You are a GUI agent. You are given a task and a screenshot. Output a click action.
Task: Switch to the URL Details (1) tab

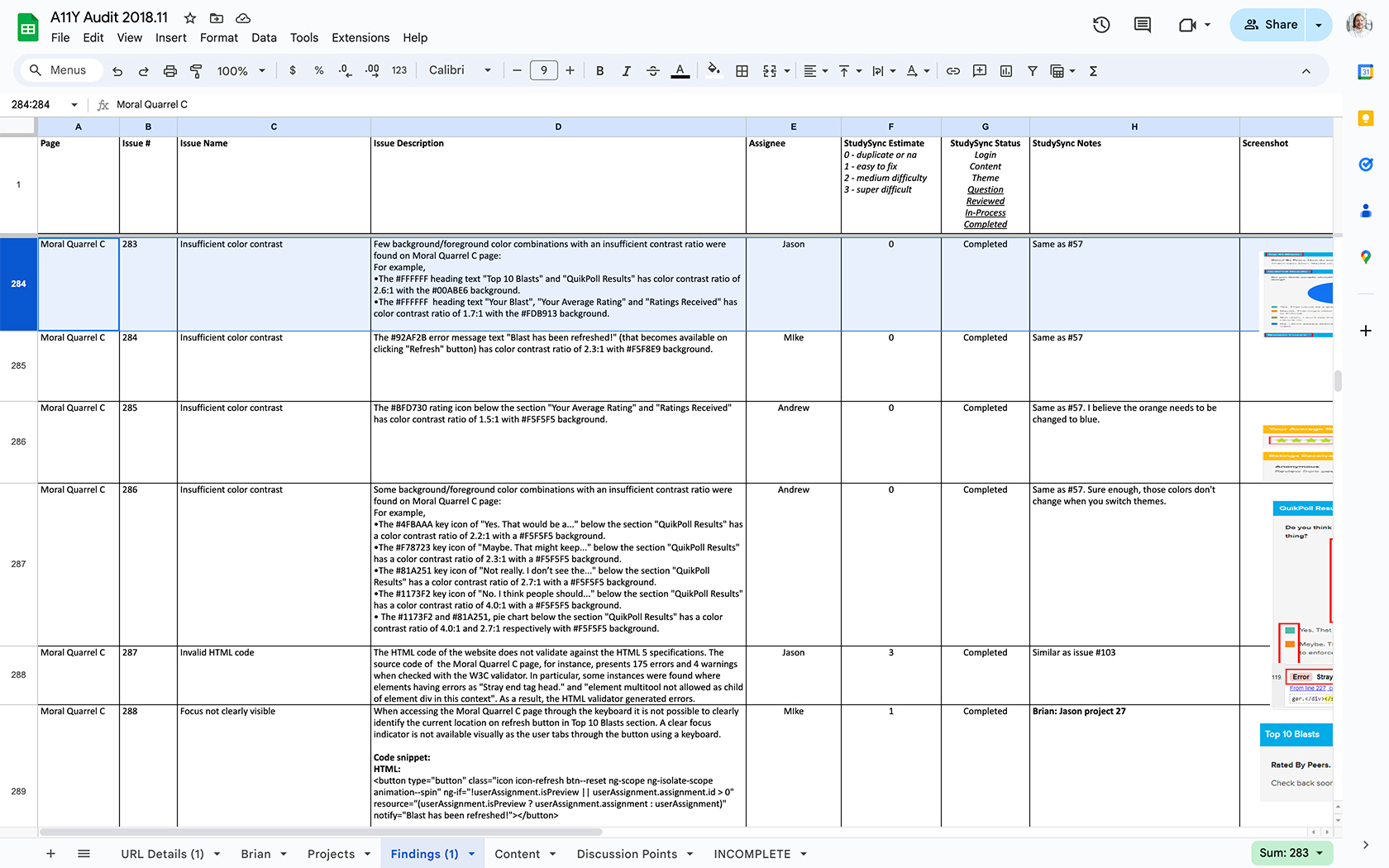click(x=162, y=854)
